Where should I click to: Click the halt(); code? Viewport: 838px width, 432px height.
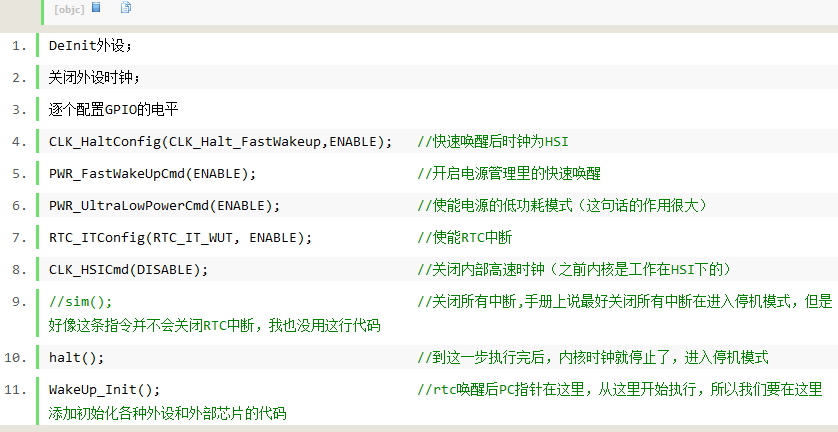76,358
